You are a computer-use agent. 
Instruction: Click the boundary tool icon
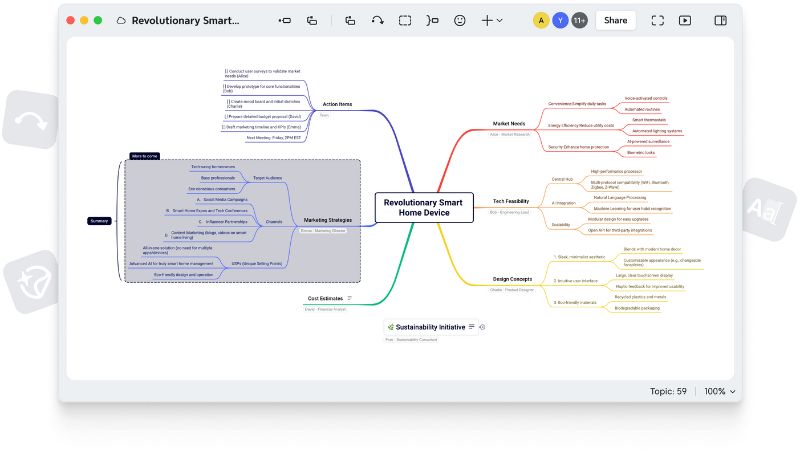point(405,20)
